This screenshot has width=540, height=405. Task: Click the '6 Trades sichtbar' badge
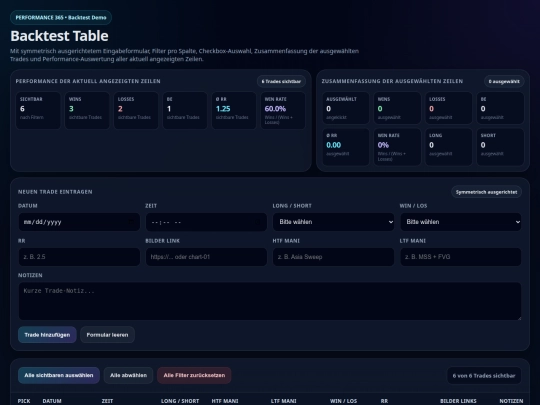tap(281, 82)
